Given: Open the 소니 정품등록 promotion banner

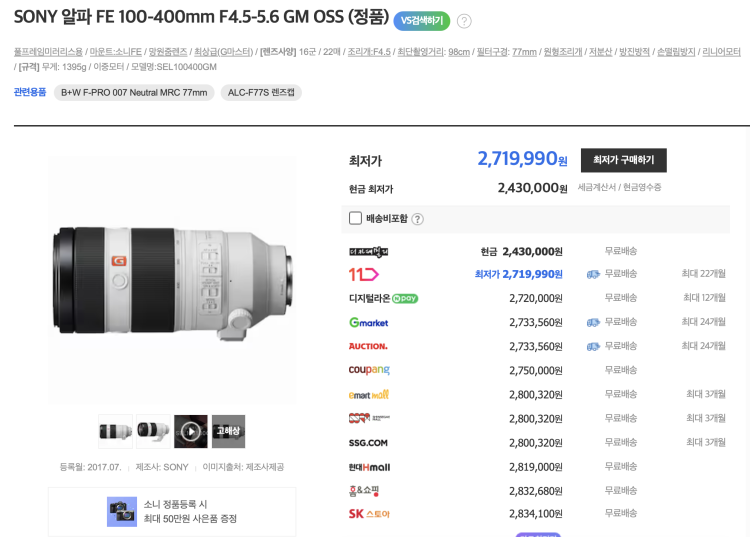Looking at the screenshot, I should click(172, 512).
